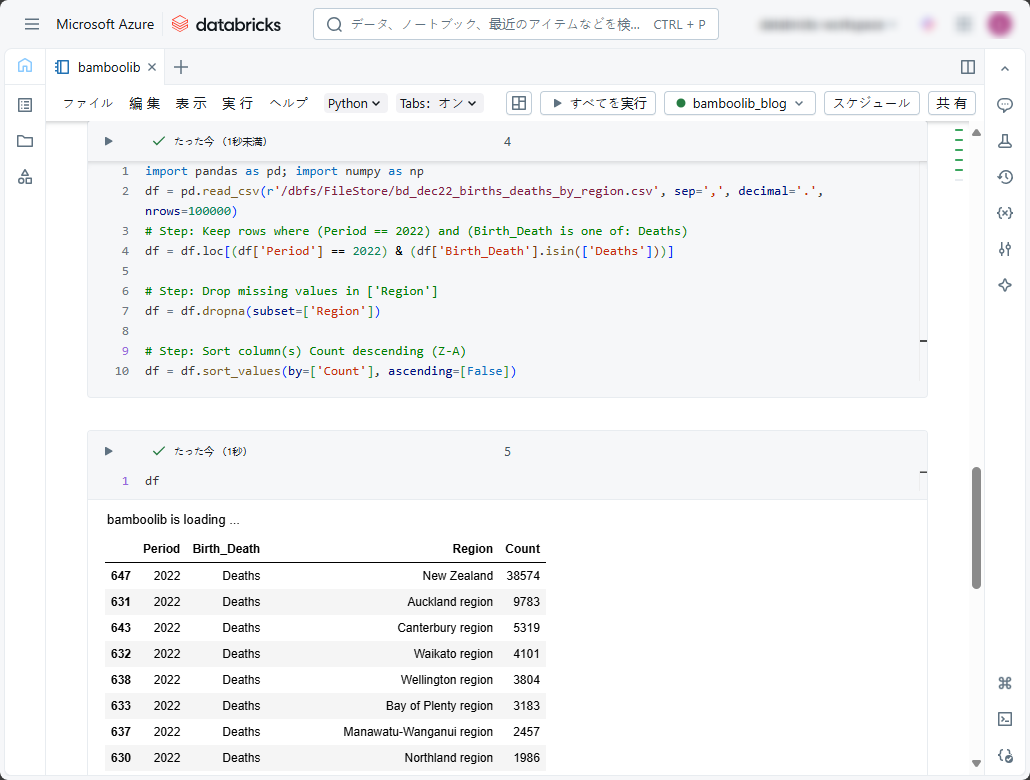1030x780 pixels.
Task: Click the notebook vertical scrollbar thumb
Action: click(976, 527)
